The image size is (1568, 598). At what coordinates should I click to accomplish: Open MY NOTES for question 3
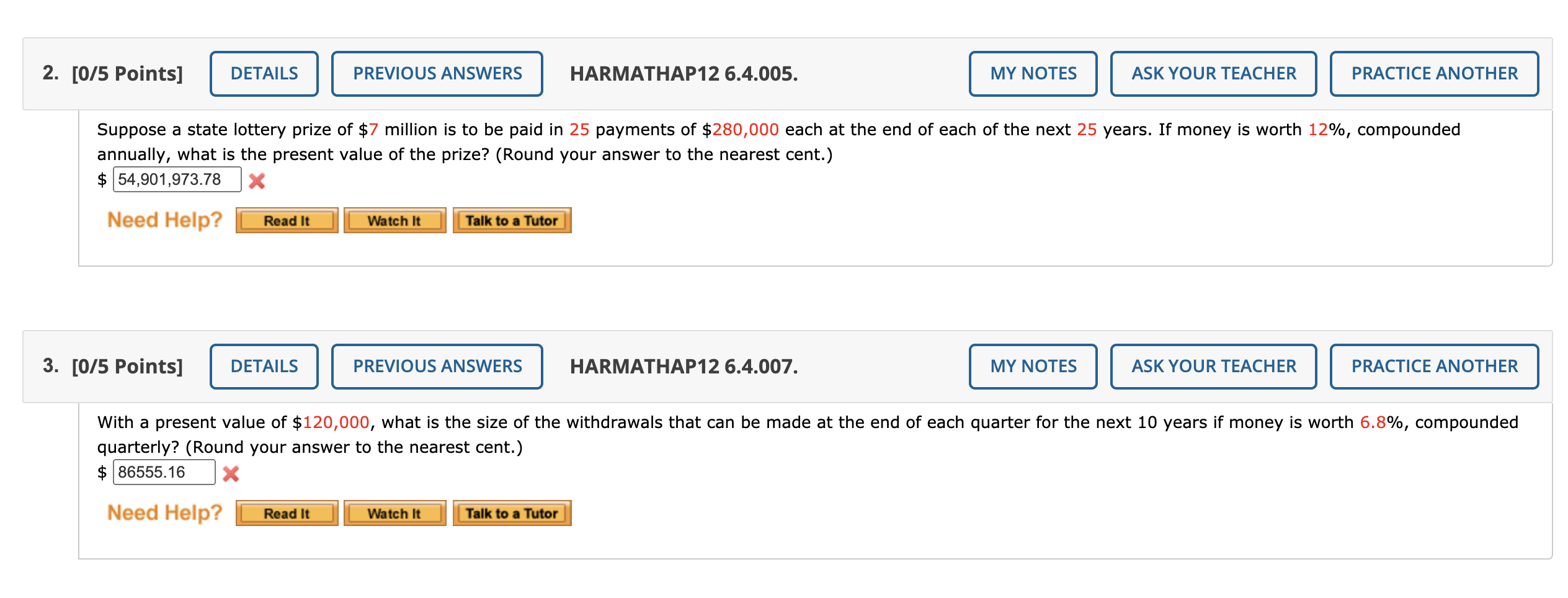(1033, 366)
